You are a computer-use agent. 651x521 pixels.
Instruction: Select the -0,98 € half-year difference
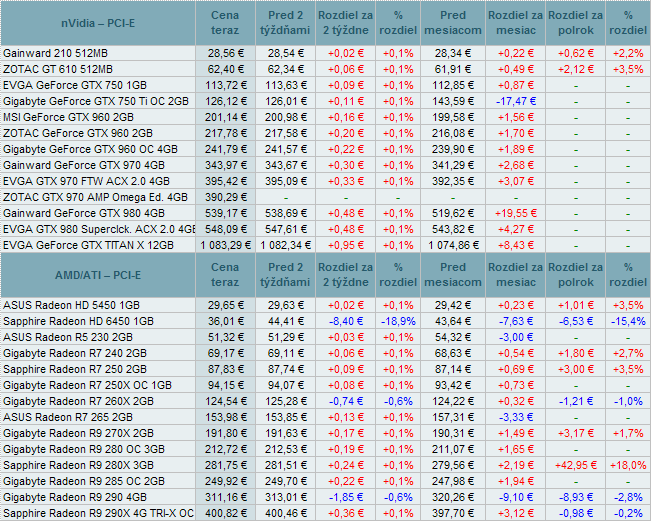tap(576, 513)
